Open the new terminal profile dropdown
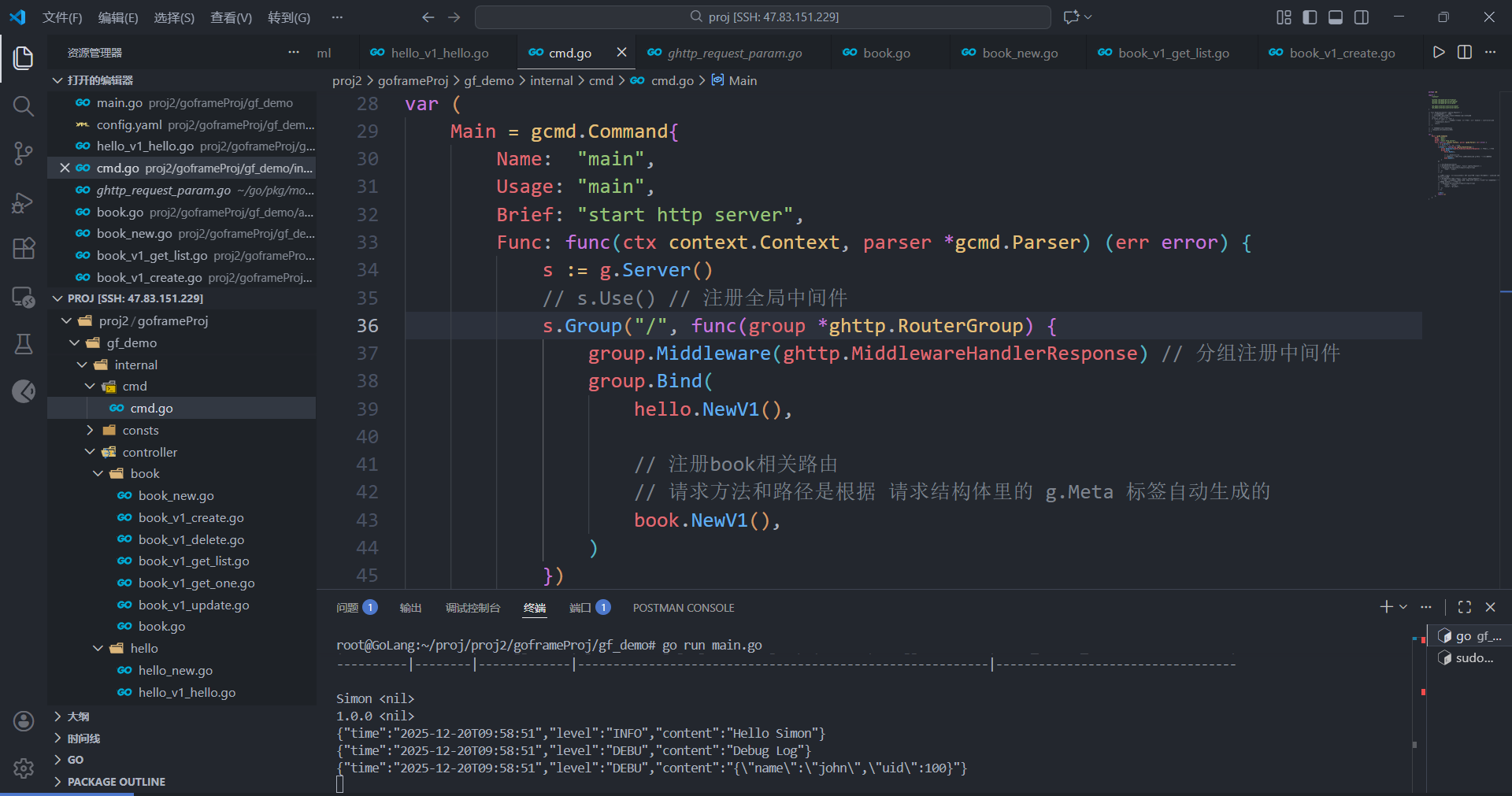Viewport: 1512px width, 796px height. (1403, 607)
